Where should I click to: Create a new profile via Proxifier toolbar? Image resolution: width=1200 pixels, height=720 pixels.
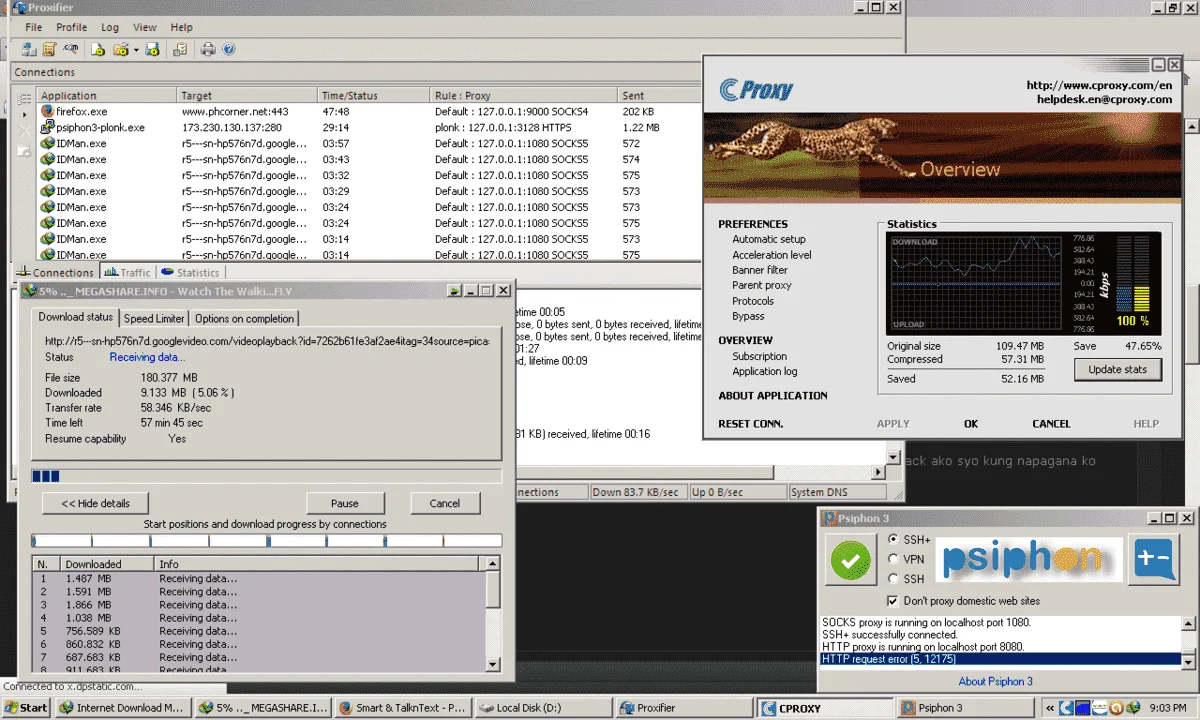[98, 49]
